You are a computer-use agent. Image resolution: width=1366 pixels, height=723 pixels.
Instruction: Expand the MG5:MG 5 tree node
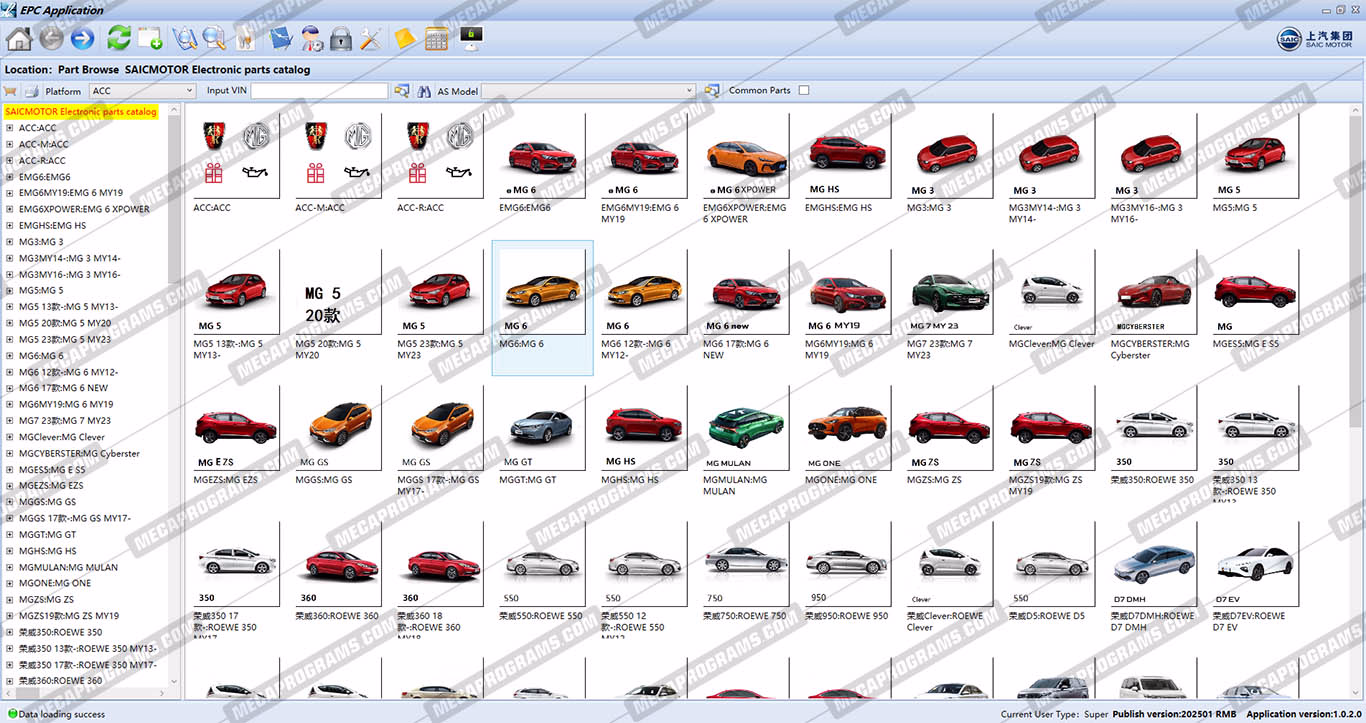pos(9,291)
